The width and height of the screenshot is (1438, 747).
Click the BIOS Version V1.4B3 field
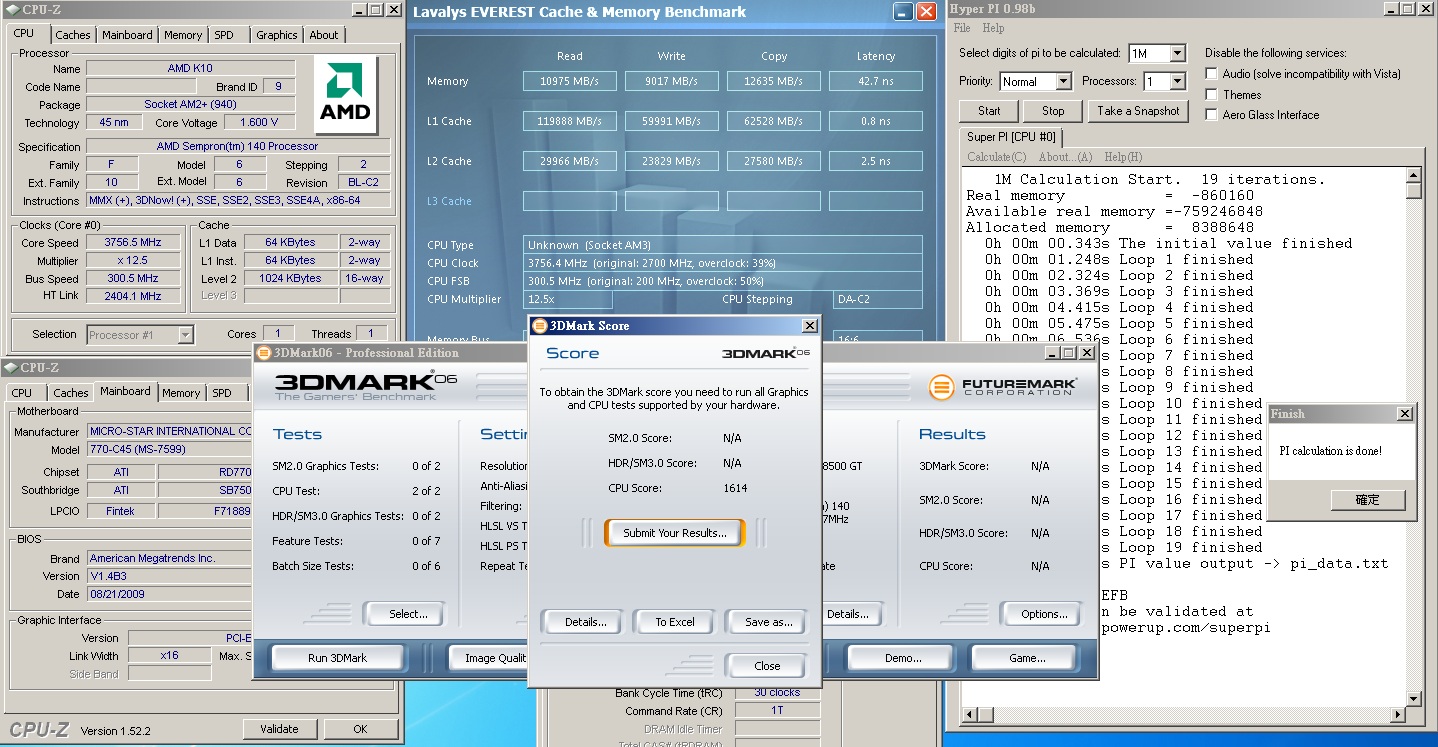tap(168, 576)
